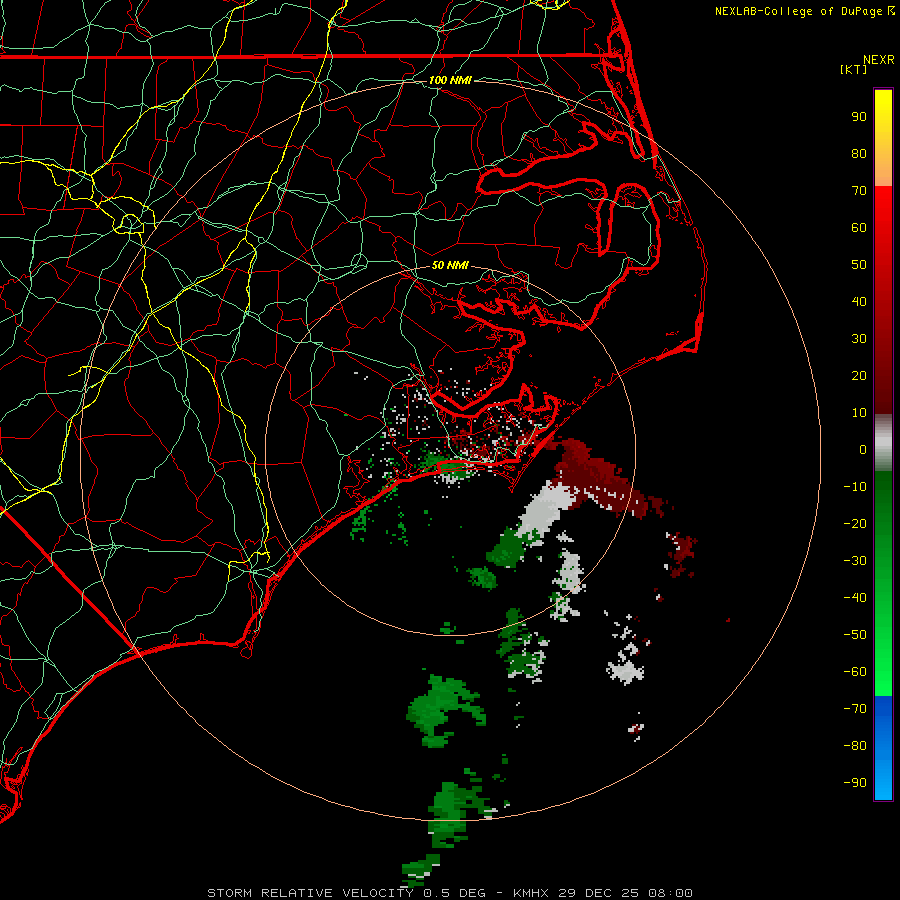Click the -60 value on velocity scale
This screenshot has height=900, width=900.
(855, 672)
